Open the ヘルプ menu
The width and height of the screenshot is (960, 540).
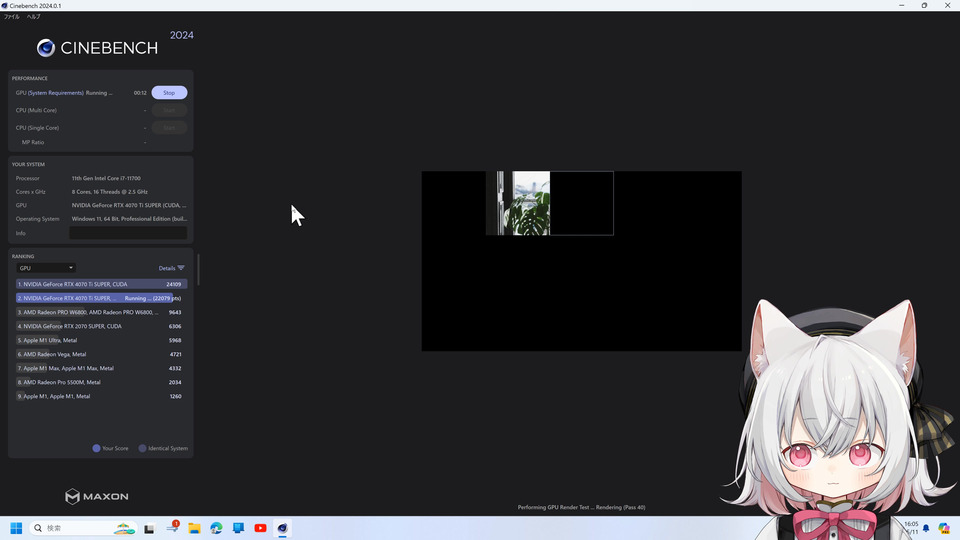click(x=34, y=17)
